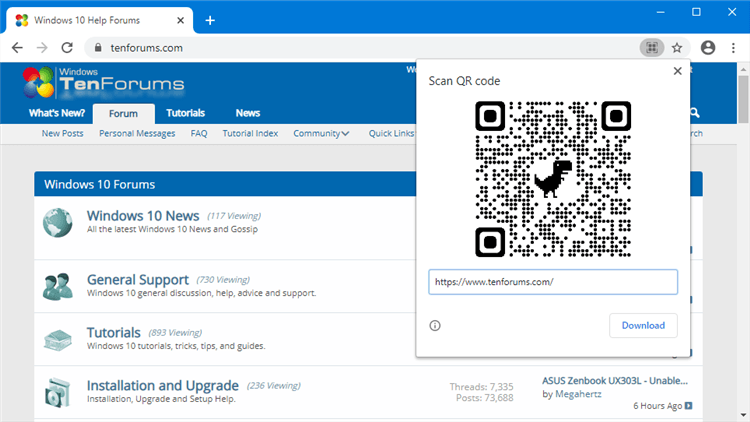750x422 pixels.
Task: Click the forward navigation arrow
Action: (42, 47)
